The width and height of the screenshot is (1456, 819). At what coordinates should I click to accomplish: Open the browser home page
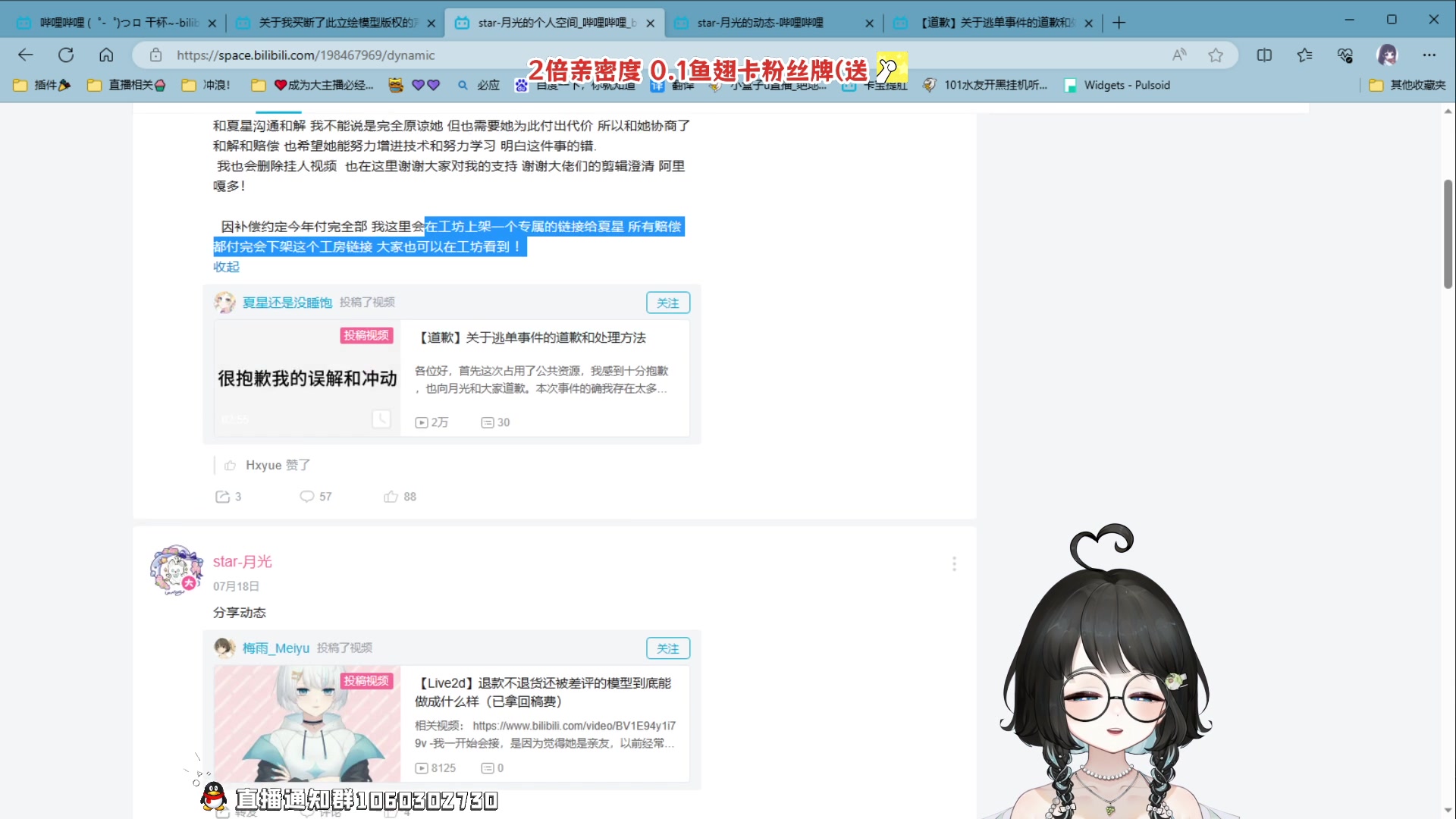pyautogui.click(x=106, y=55)
